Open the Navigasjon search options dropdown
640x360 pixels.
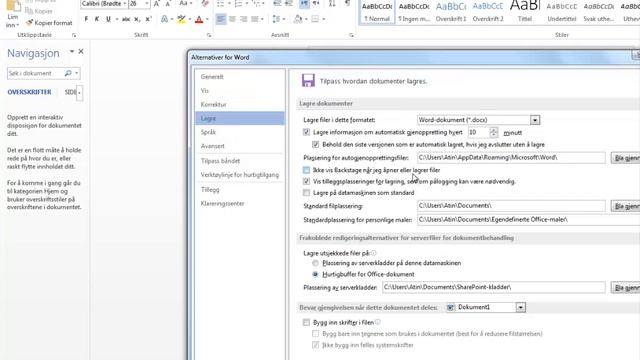[x=76, y=73]
